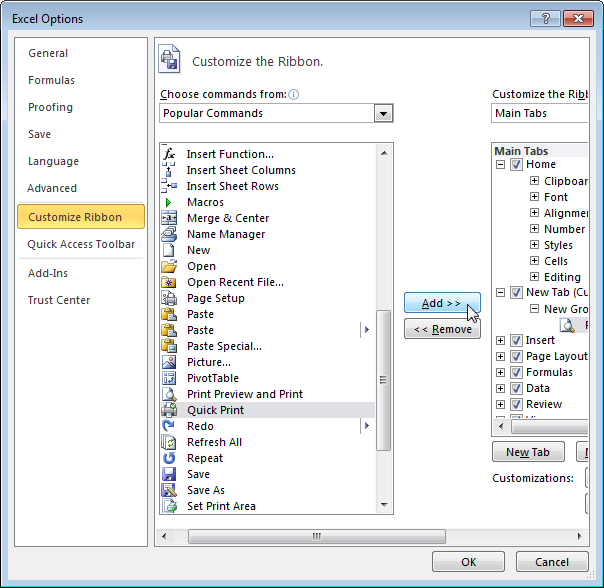Uncheck the Insert tab checkbox
Screen dimensions: 604x588
(x=516, y=340)
